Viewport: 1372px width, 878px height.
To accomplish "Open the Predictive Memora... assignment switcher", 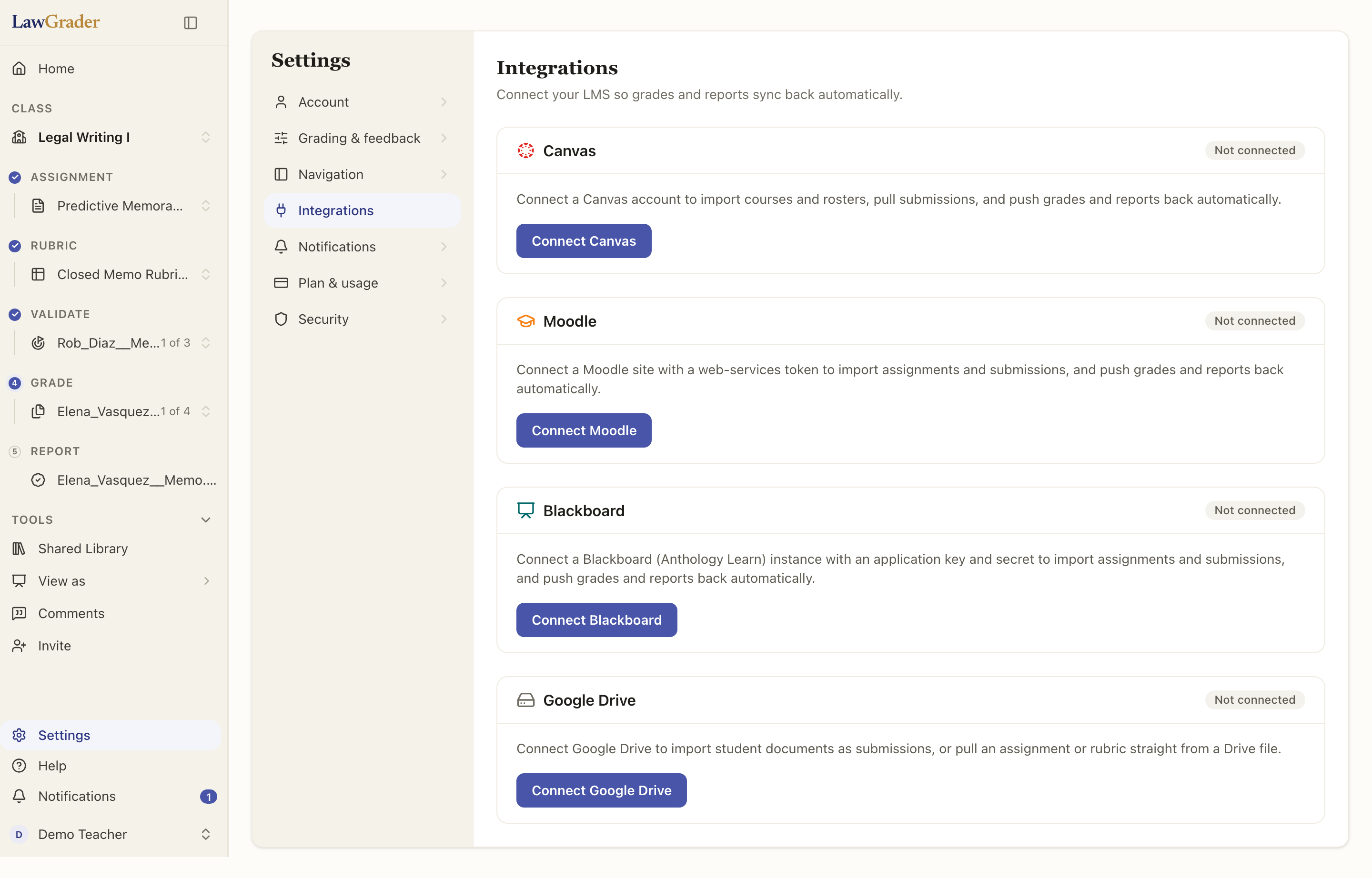I will [x=206, y=206].
